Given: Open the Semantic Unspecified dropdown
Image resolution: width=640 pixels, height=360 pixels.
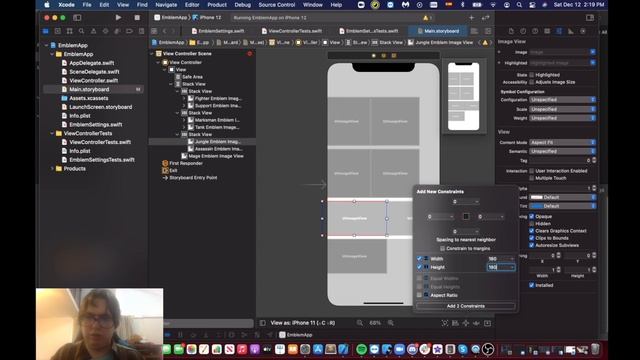Looking at the screenshot, I should point(562,151).
